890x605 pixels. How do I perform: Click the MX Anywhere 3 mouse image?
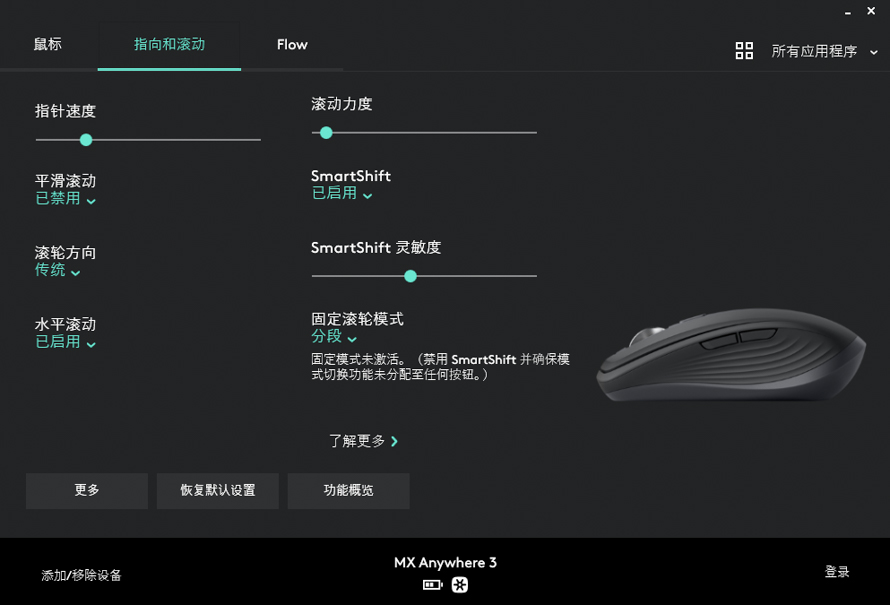[x=731, y=355]
